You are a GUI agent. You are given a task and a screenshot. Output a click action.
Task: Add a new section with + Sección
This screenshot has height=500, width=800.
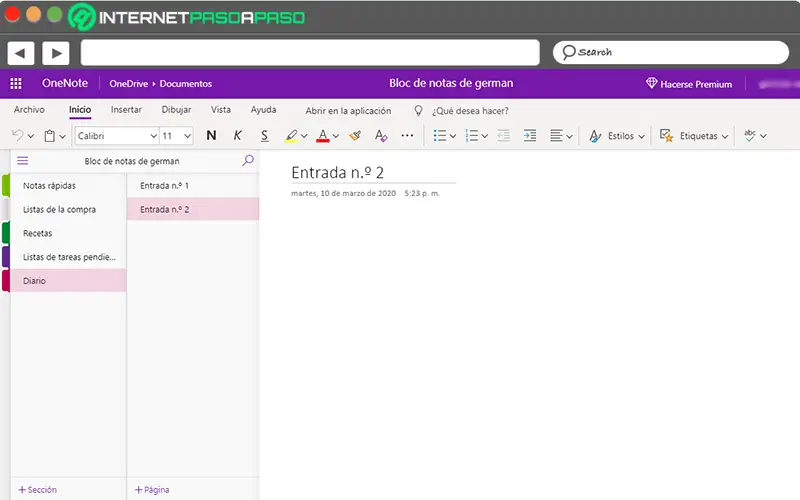pos(38,490)
